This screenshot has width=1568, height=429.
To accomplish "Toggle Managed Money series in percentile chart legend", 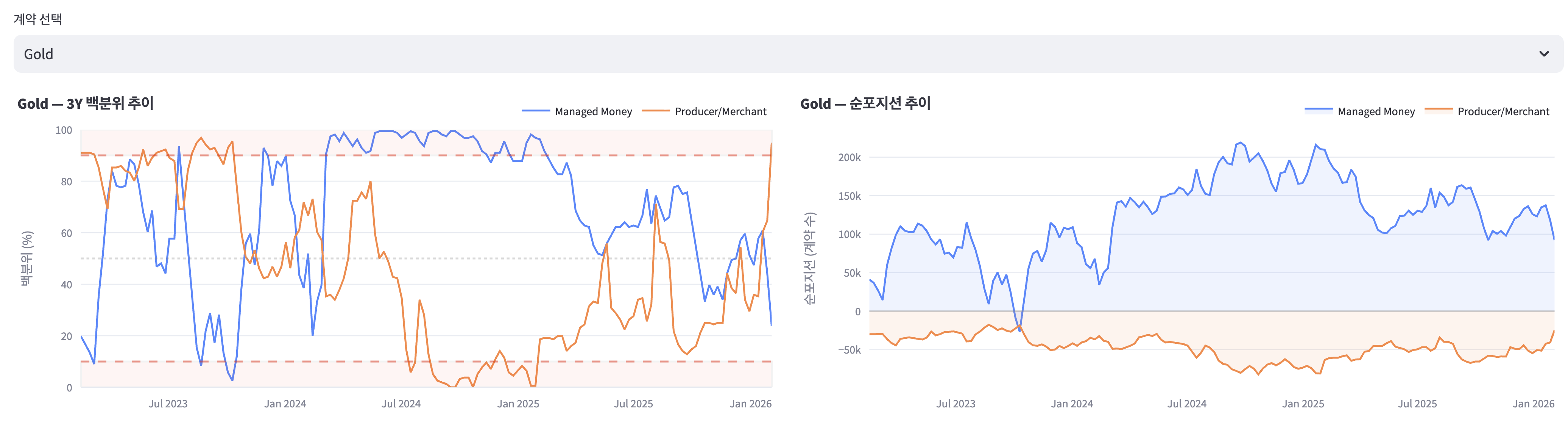I will point(593,111).
